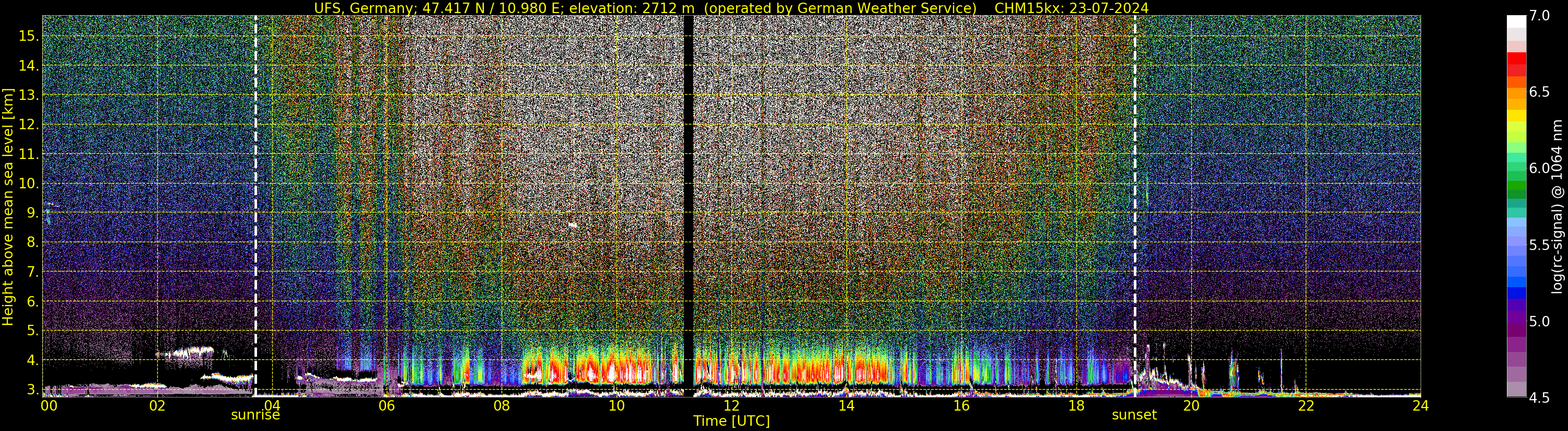This screenshot has width=1568, height=431.
Task: Click the colorbar tick value '7.0'
Action: pos(1540,16)
